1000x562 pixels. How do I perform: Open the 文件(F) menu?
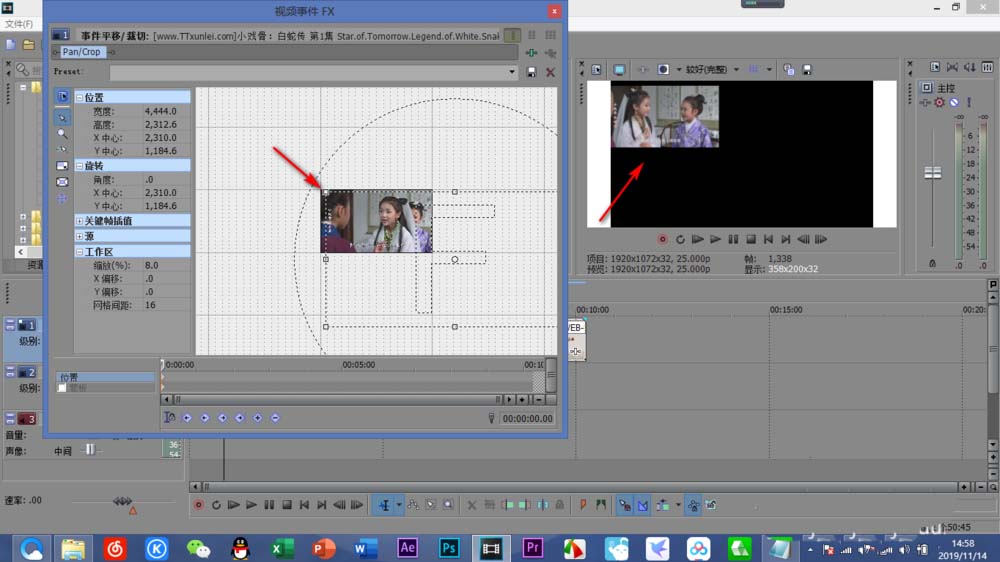click(x=19, y=24)
